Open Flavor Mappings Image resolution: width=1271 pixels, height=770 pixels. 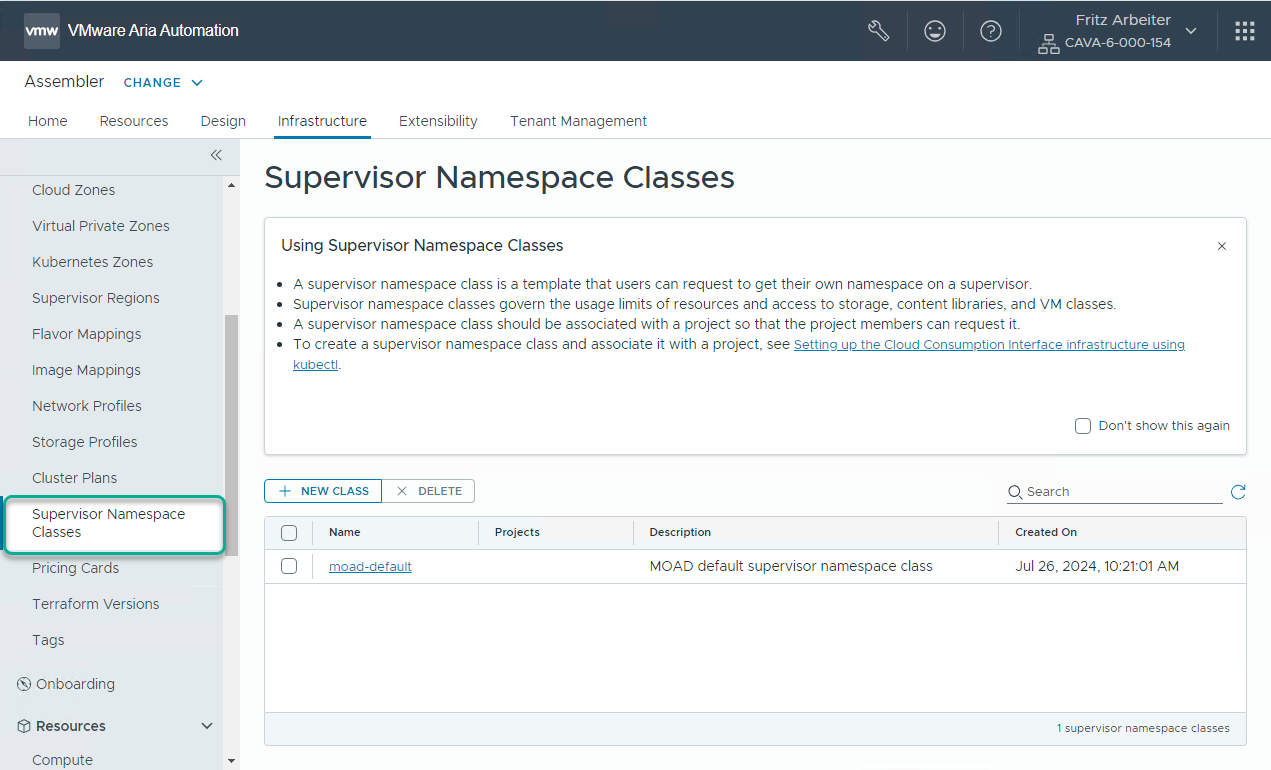(87, 334)
